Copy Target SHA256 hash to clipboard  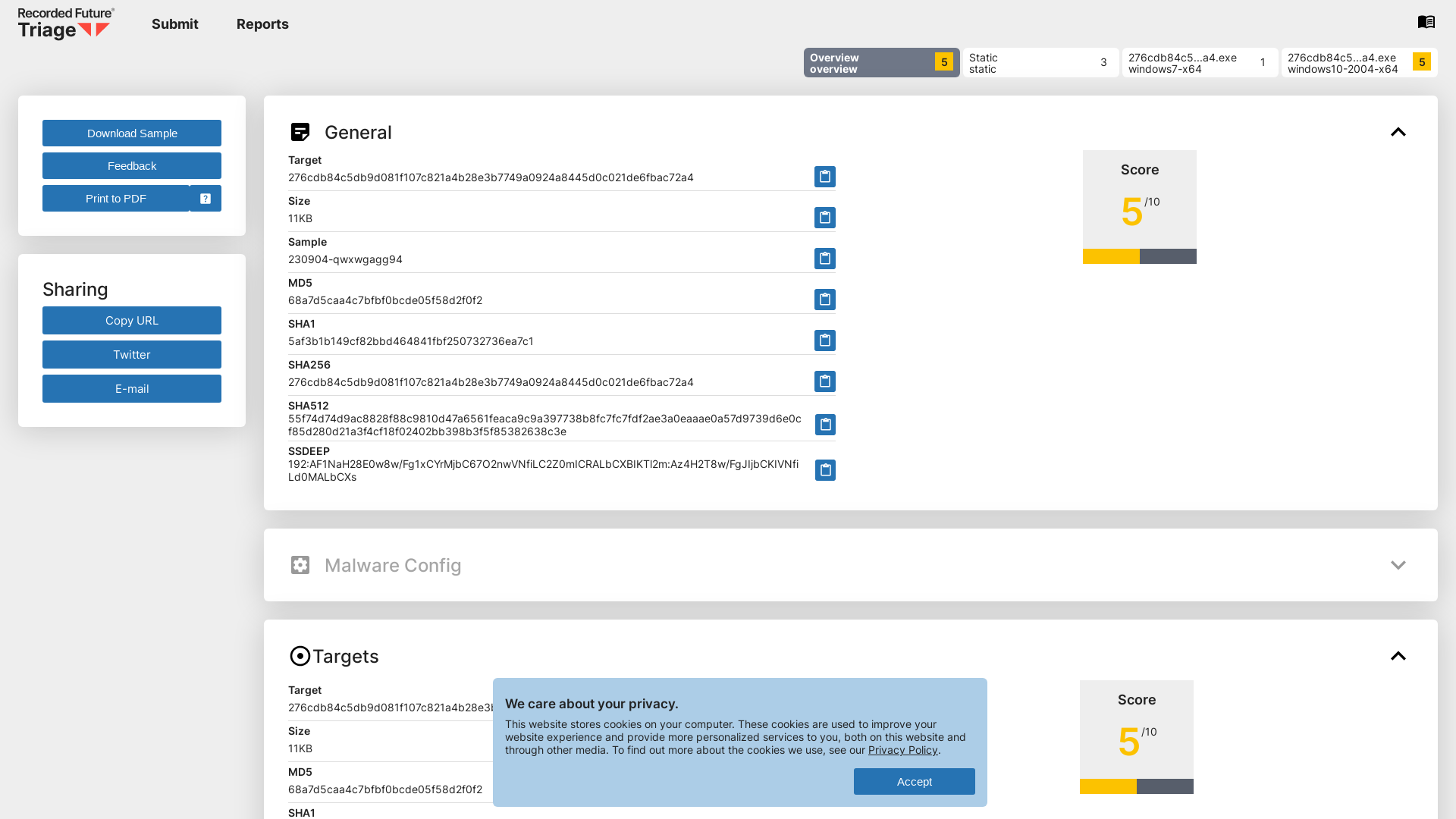[824, 381]
